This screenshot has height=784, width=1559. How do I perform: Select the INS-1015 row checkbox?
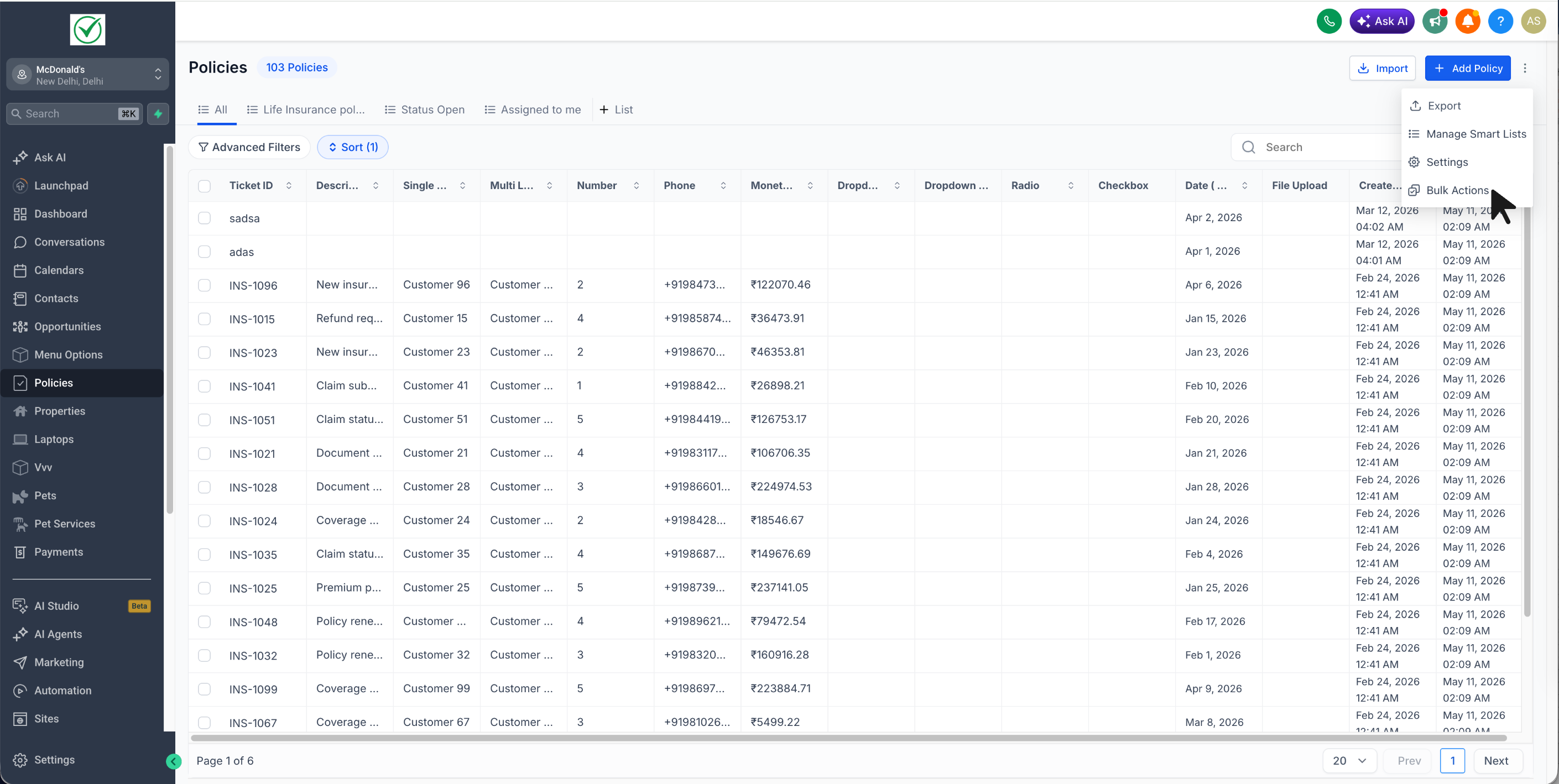coord(205,319)
